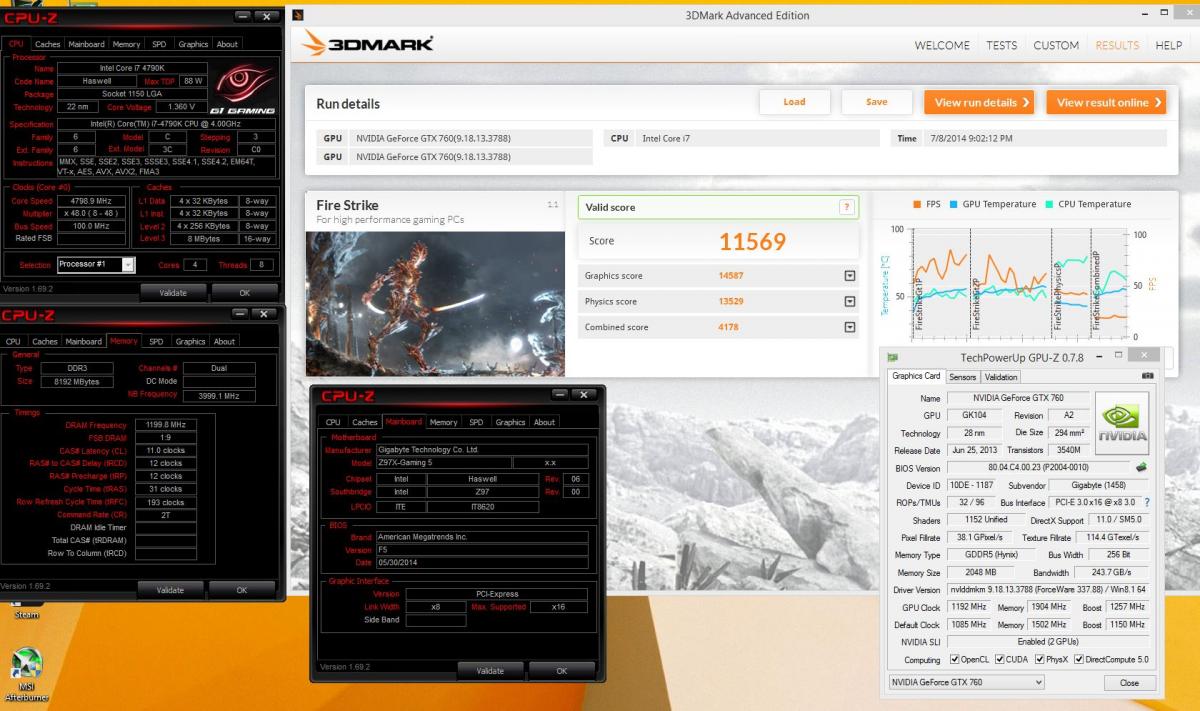Click the Physics score value 13529

[731, 301]
